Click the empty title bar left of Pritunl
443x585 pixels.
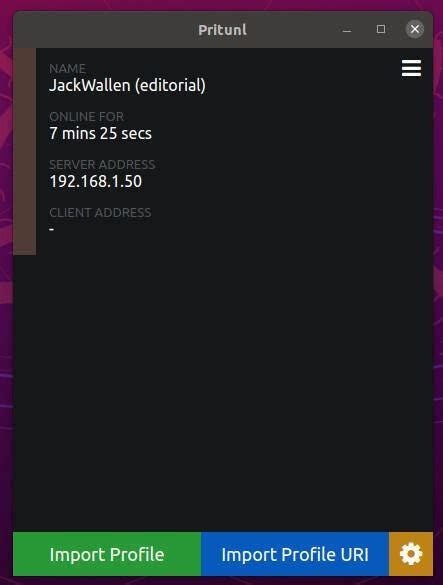tap(104, 29)
